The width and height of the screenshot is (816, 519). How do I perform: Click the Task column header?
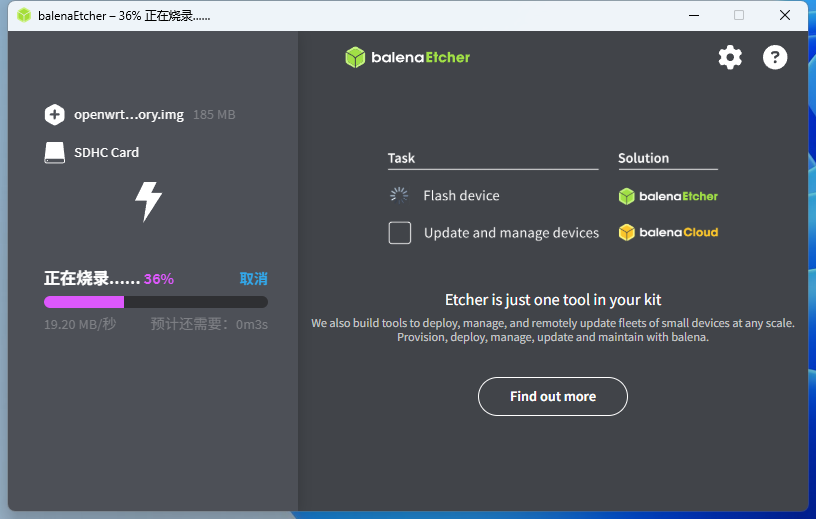click(x=401, y=158)
